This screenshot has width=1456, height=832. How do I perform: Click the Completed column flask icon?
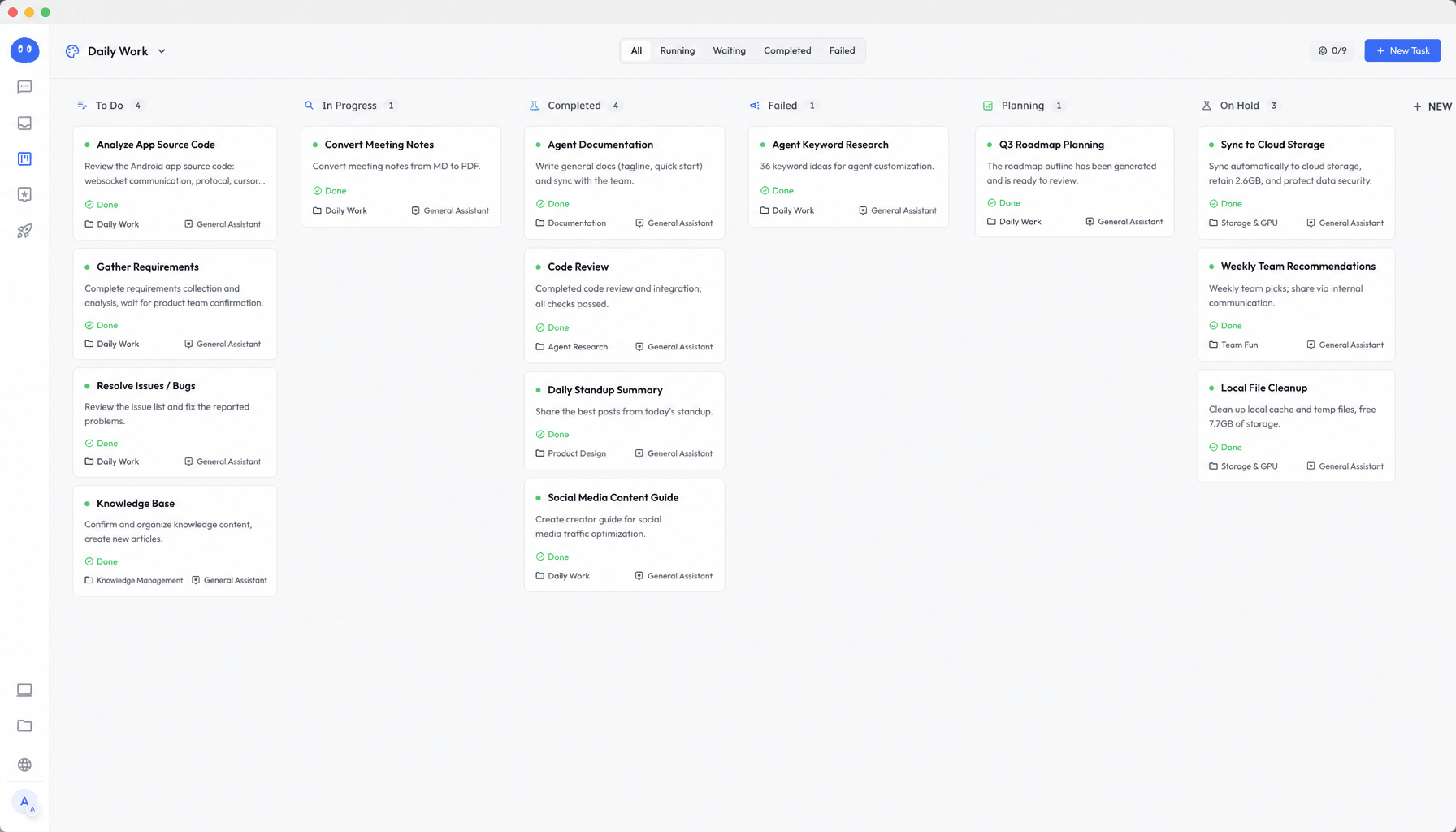(534, 106)
